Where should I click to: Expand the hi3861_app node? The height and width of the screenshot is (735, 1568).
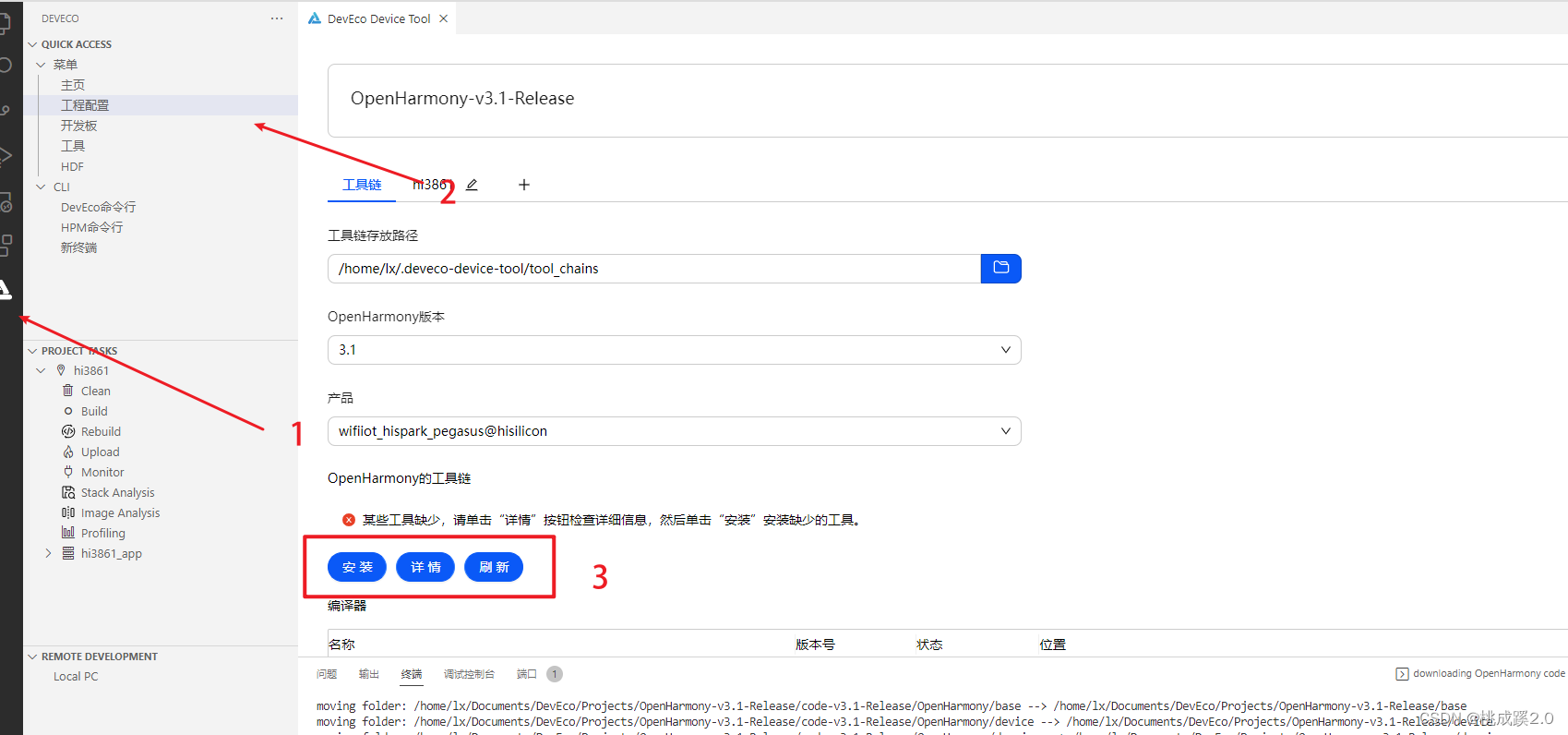(x=48, y=553)
